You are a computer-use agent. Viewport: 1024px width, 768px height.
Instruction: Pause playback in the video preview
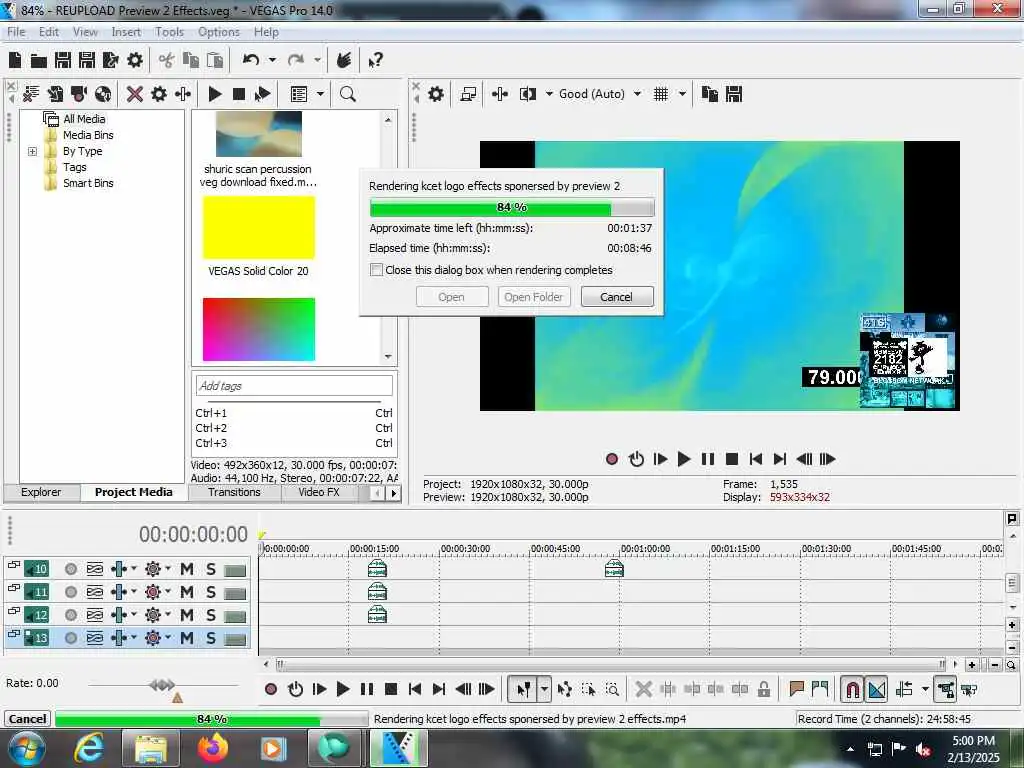point(708,459)
